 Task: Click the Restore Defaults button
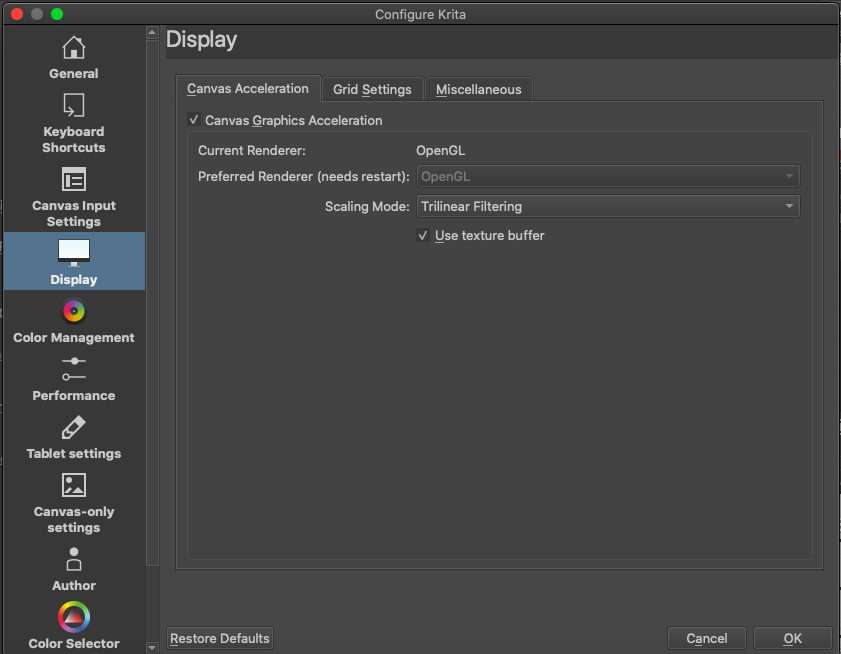[x=220, y=638]
